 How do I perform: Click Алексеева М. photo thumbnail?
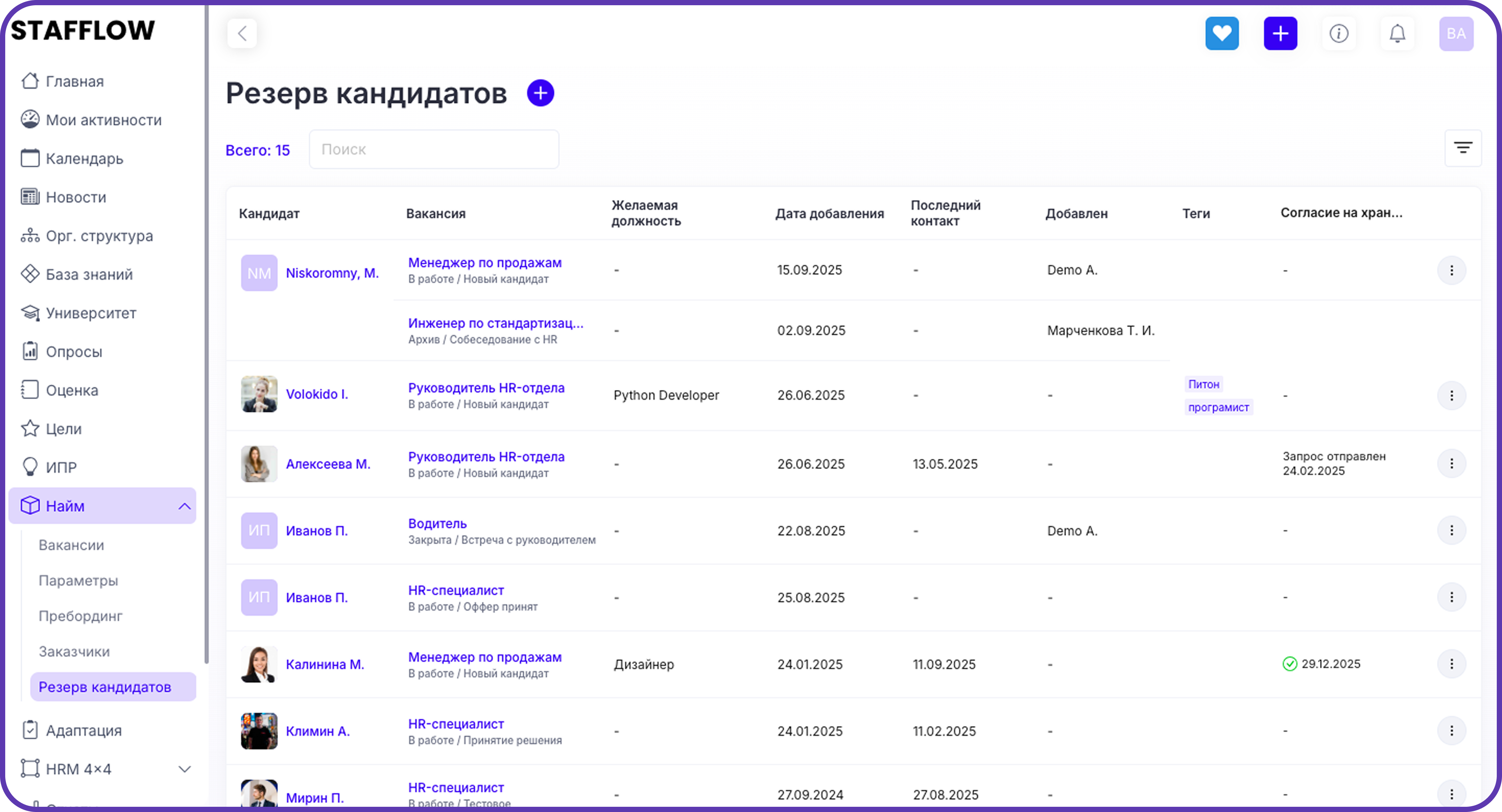[x=259, y=464]
